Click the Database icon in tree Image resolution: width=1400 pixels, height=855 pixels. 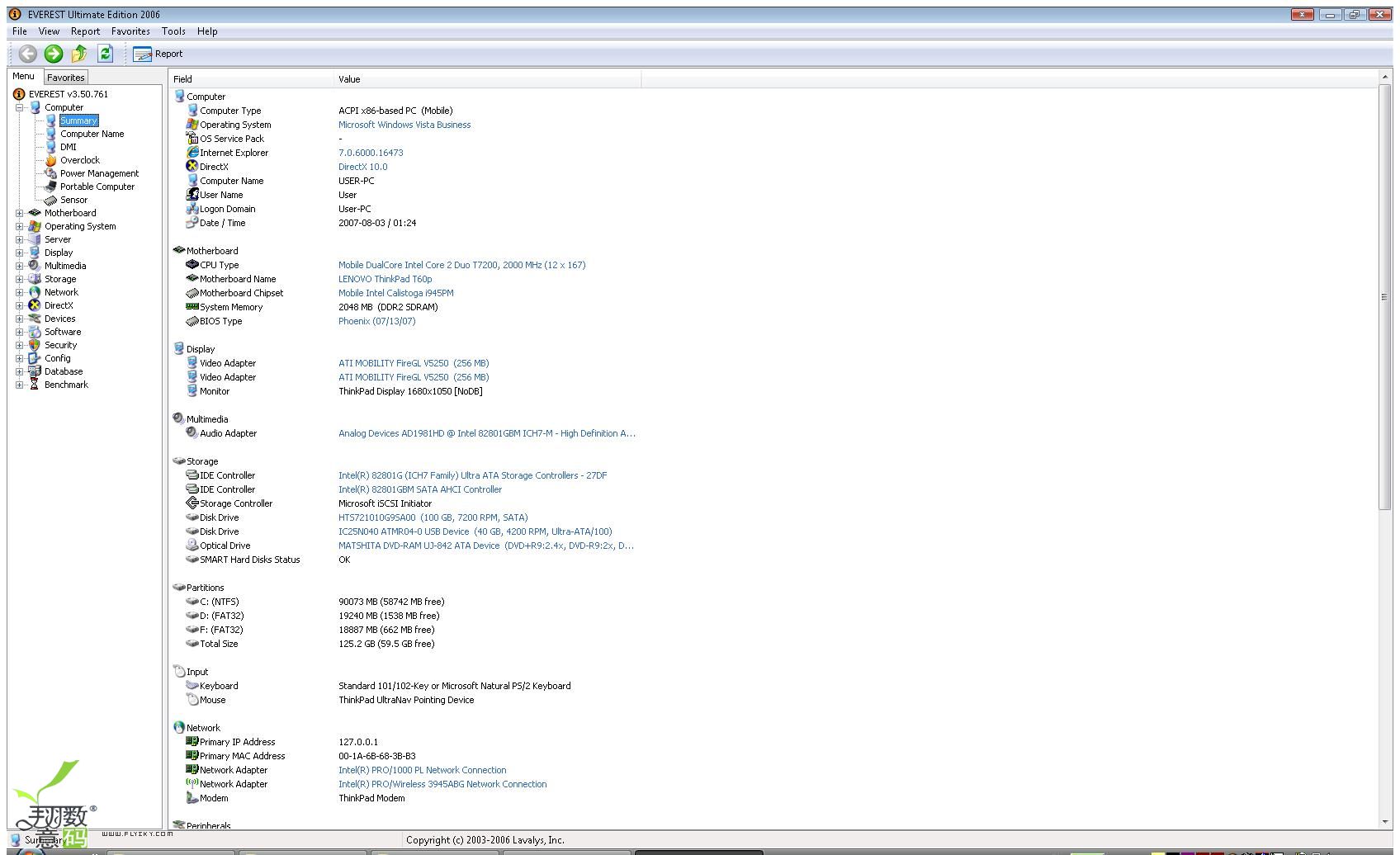[x=35, y=371]
